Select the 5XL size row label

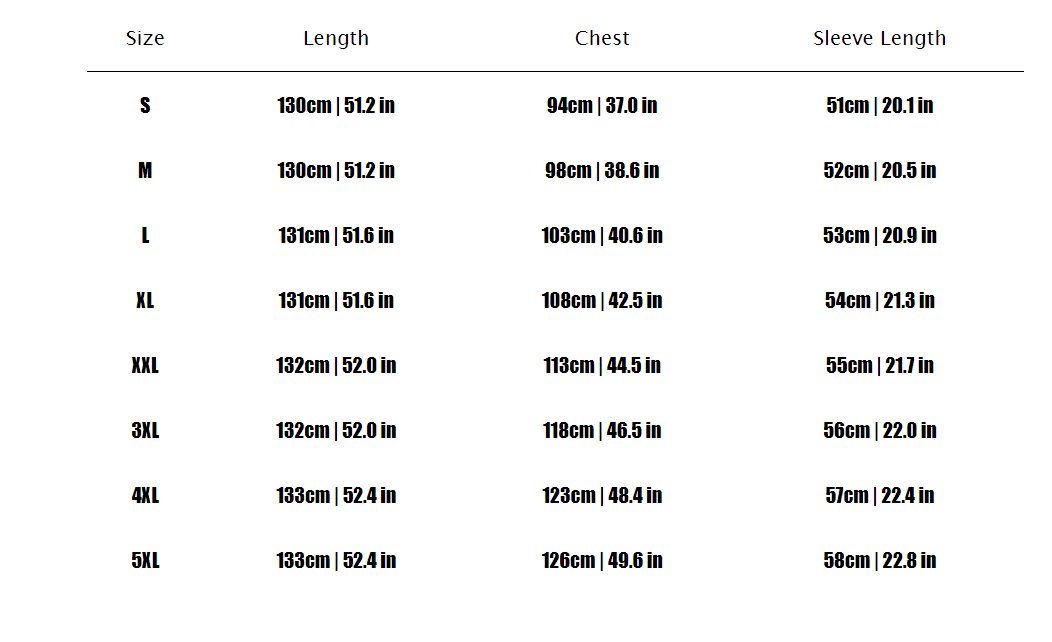point(145,560)
